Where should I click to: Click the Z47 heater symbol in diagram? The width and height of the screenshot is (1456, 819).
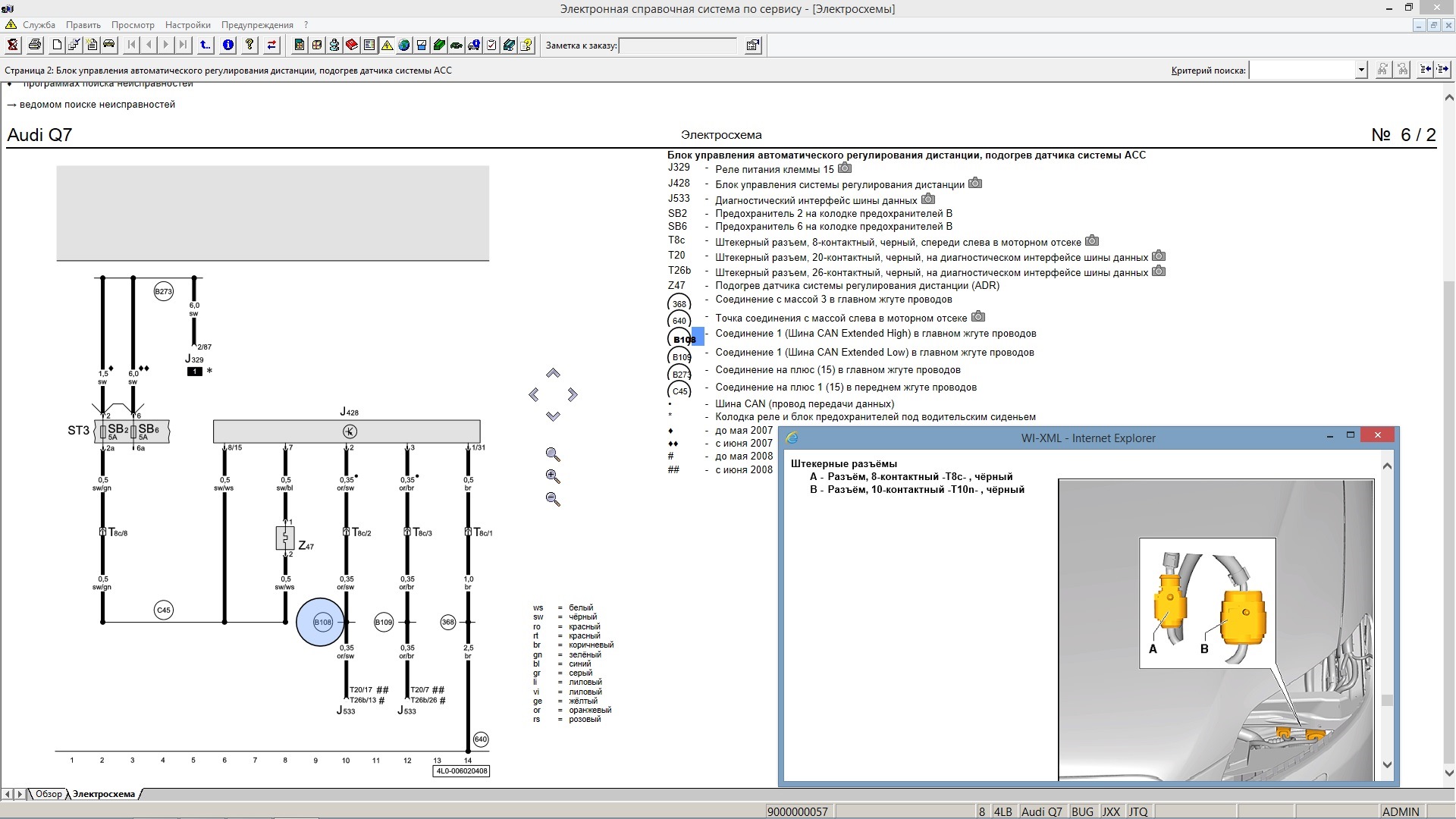coord(285,538)
